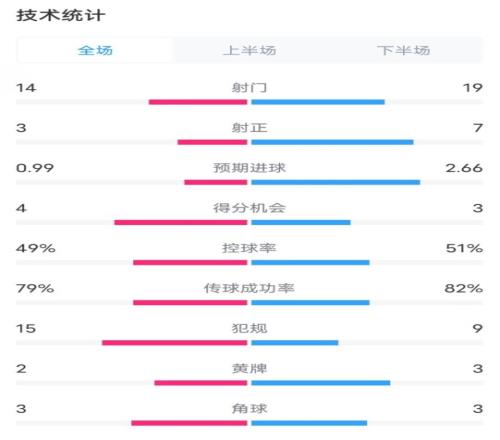The width and height of the screenshot is (500, 440).
Task: Click the 犯规 stat label
Action: [249, 328]
